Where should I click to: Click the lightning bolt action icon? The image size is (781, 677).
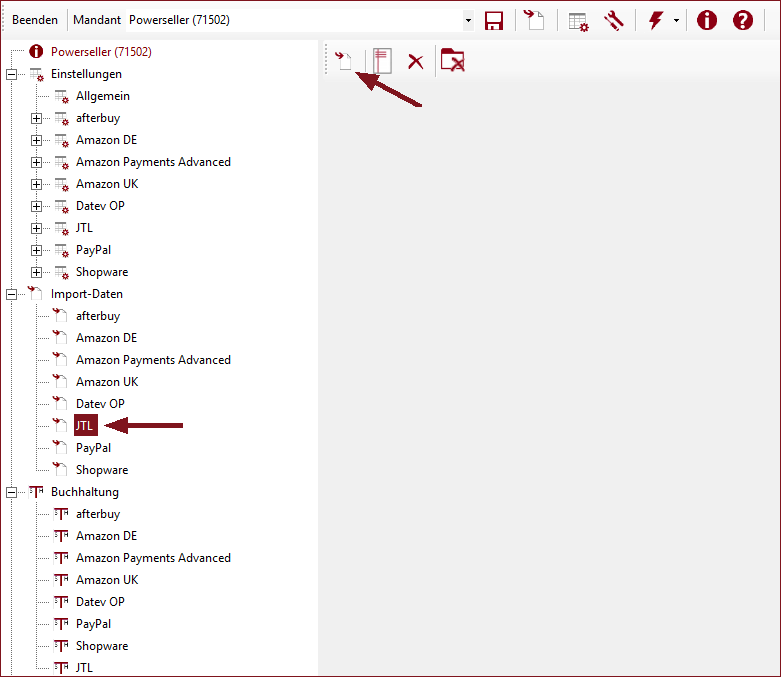656,21
